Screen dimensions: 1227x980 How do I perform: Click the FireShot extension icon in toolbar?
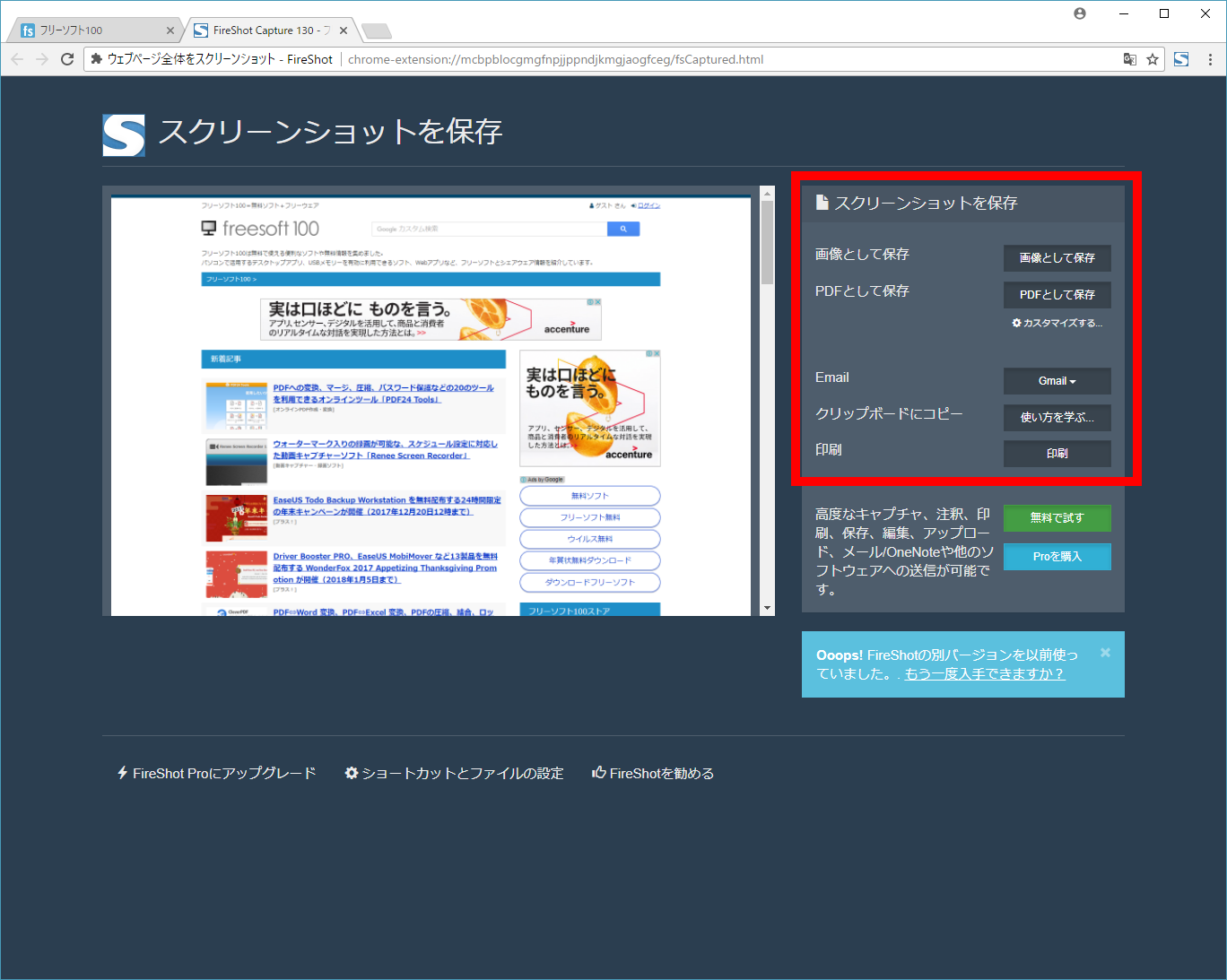coord(1181,59)
